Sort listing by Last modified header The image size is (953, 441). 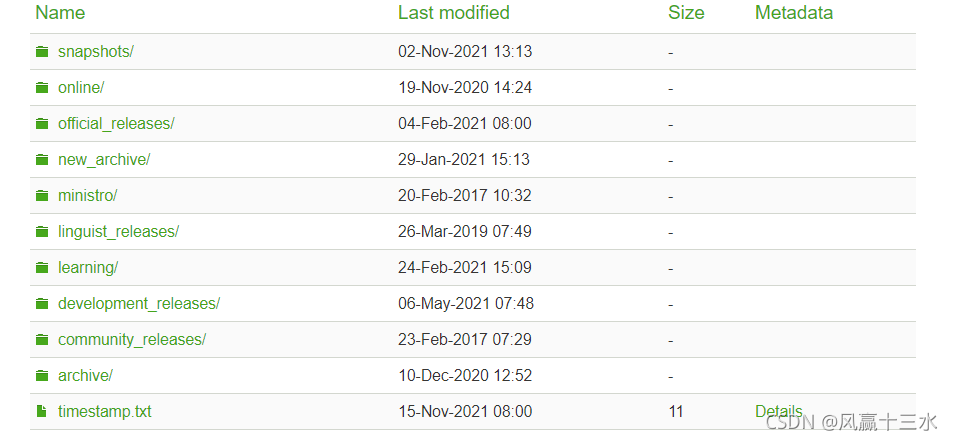453,13
